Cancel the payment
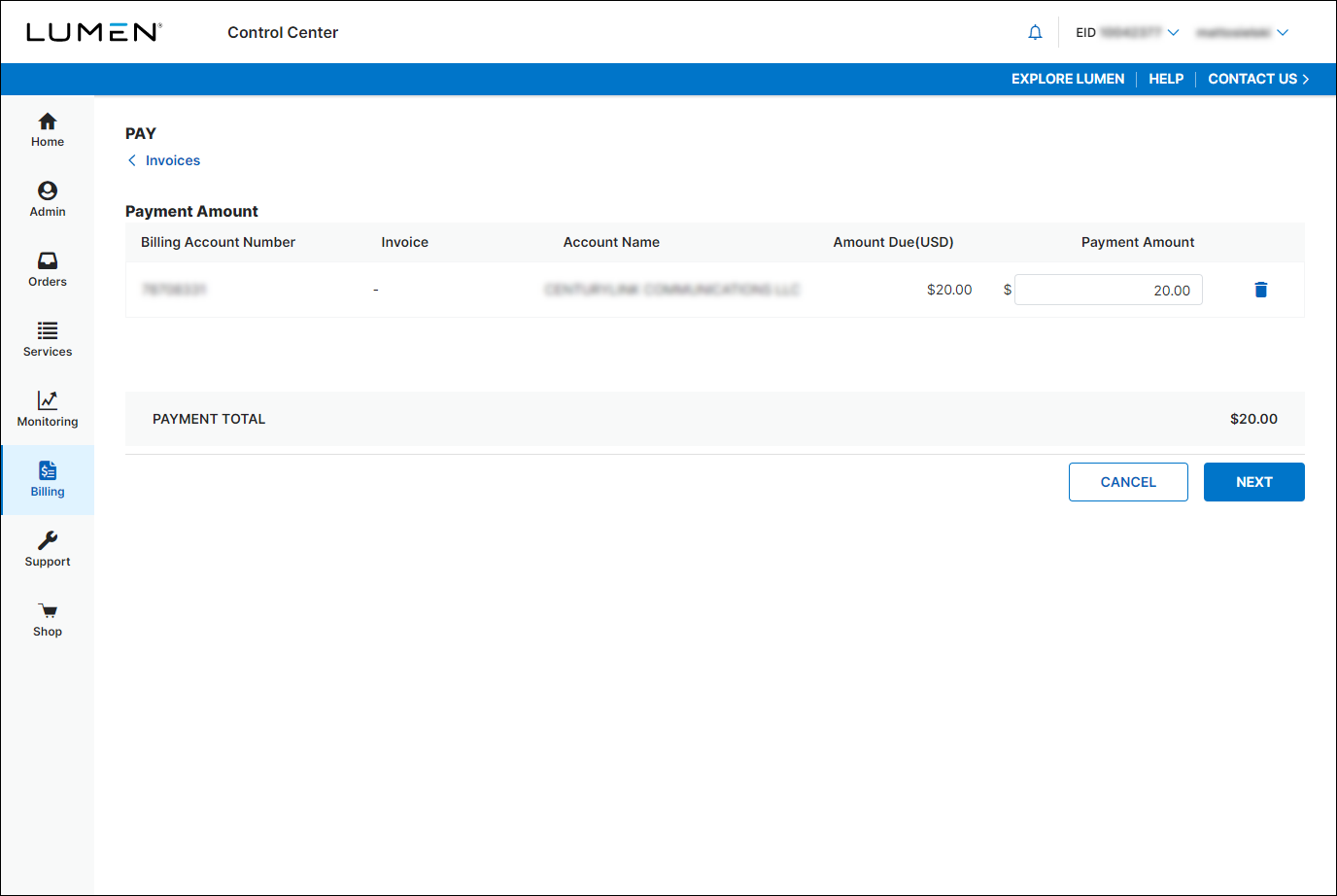Image resolution: width=1337 pixels, height=896 pixels. click(x=1128, y=482)
